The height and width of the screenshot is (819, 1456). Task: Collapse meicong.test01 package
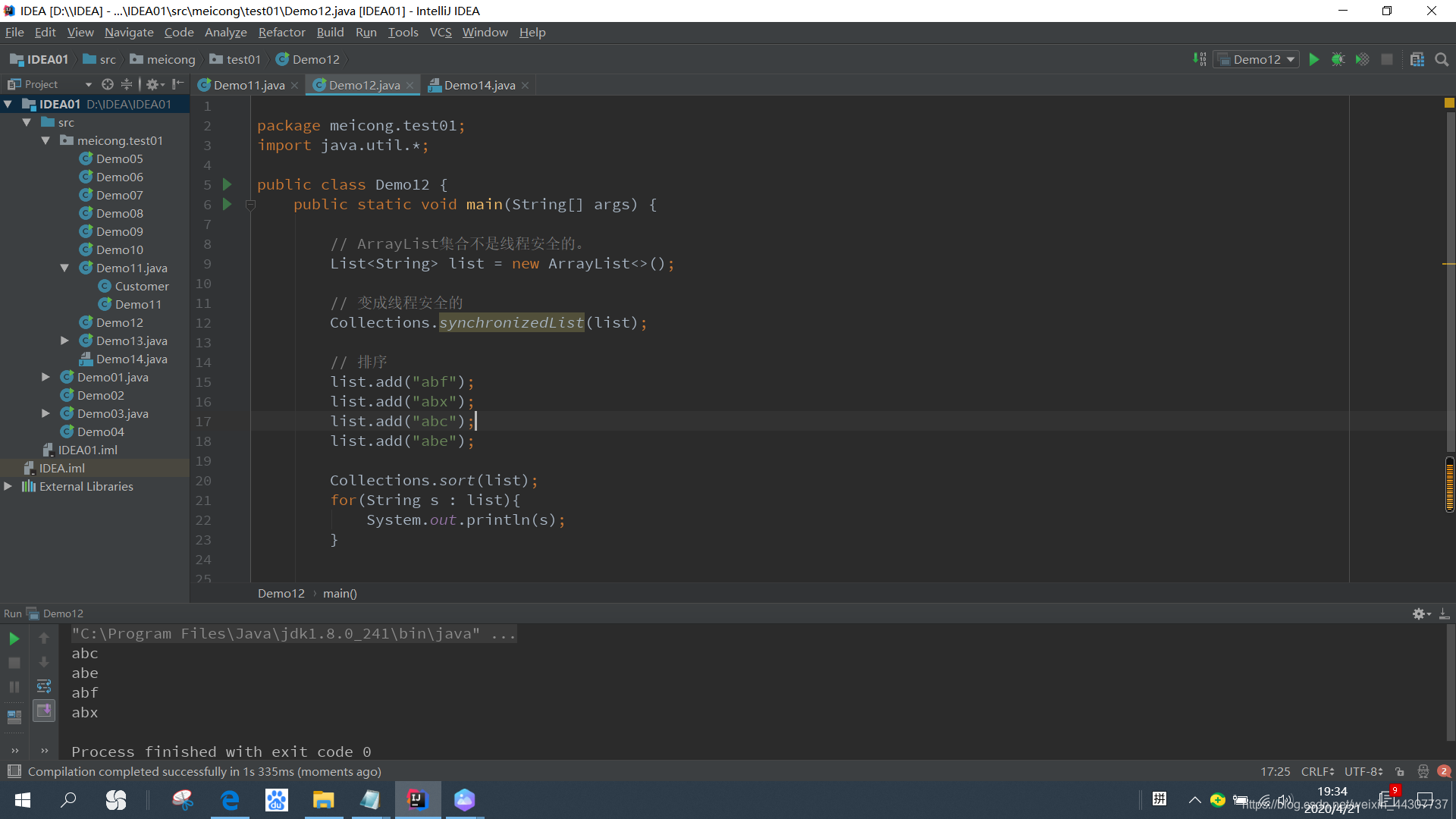46,140
